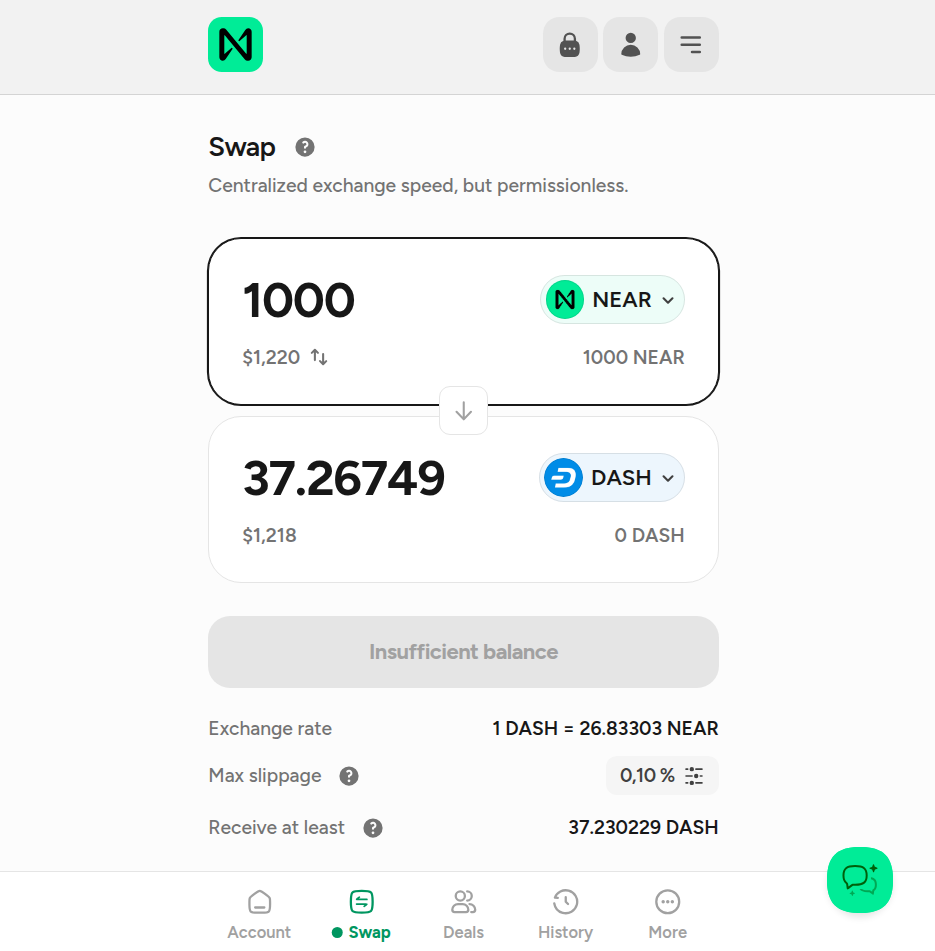Screen dimensions: 935x951
Task: Click the 1000 NEAR balance text
Action: (633, 358)
